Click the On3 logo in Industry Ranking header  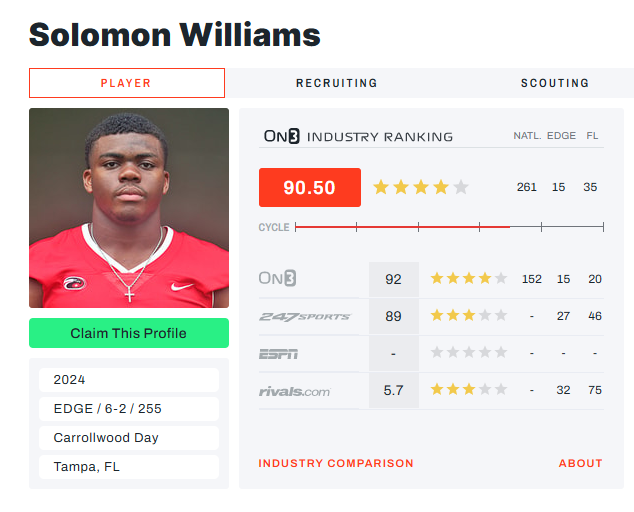coord(282,136)
